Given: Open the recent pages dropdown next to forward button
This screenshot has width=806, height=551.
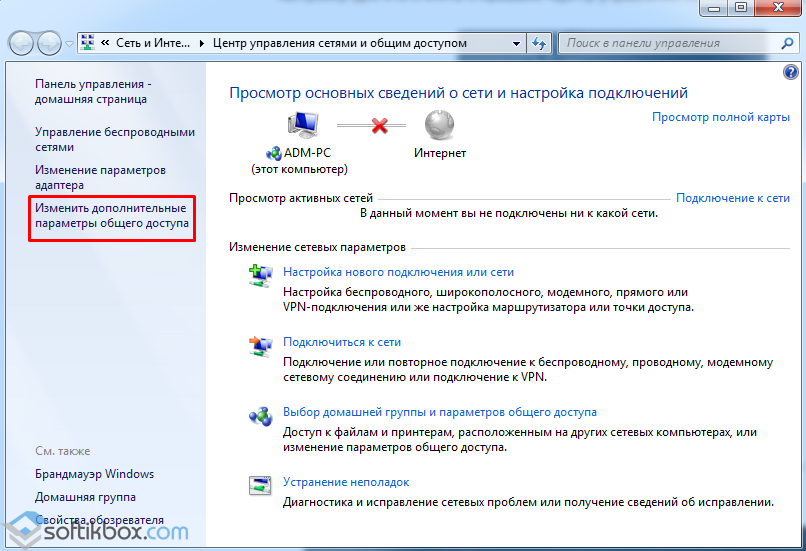Looking at the screenshot, I should (x=69, y=44).
